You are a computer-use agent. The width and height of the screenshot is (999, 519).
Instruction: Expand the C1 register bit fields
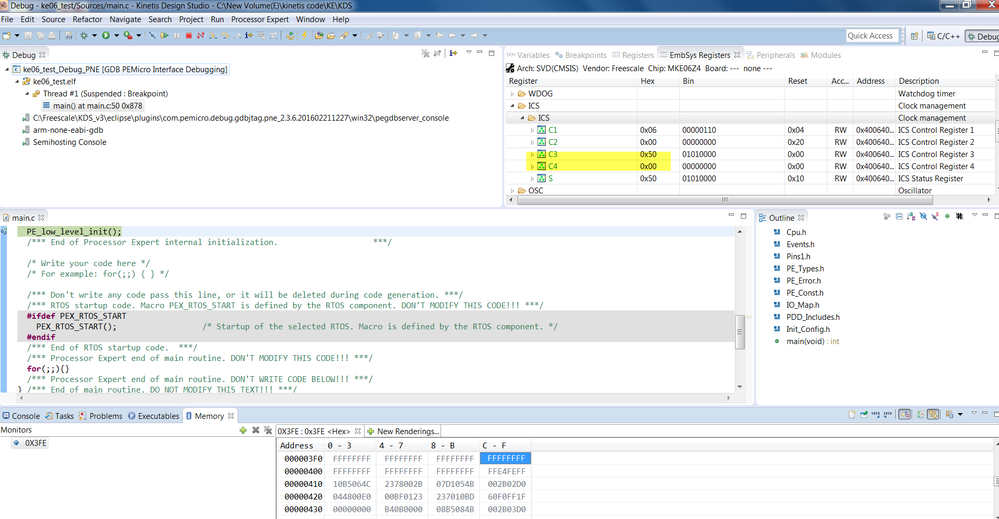coord(533,130)
